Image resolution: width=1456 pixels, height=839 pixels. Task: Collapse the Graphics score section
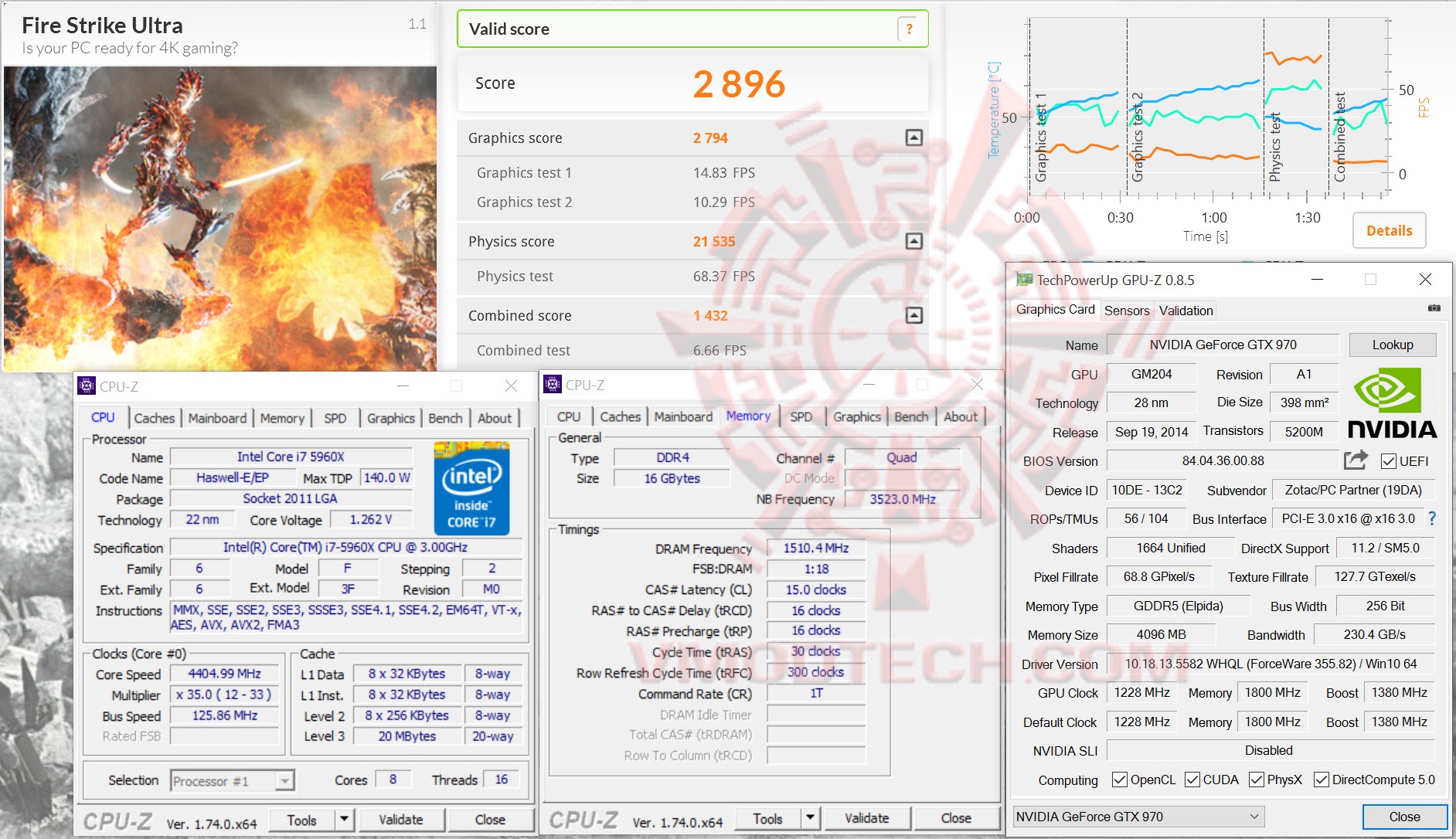coord(913,138)
